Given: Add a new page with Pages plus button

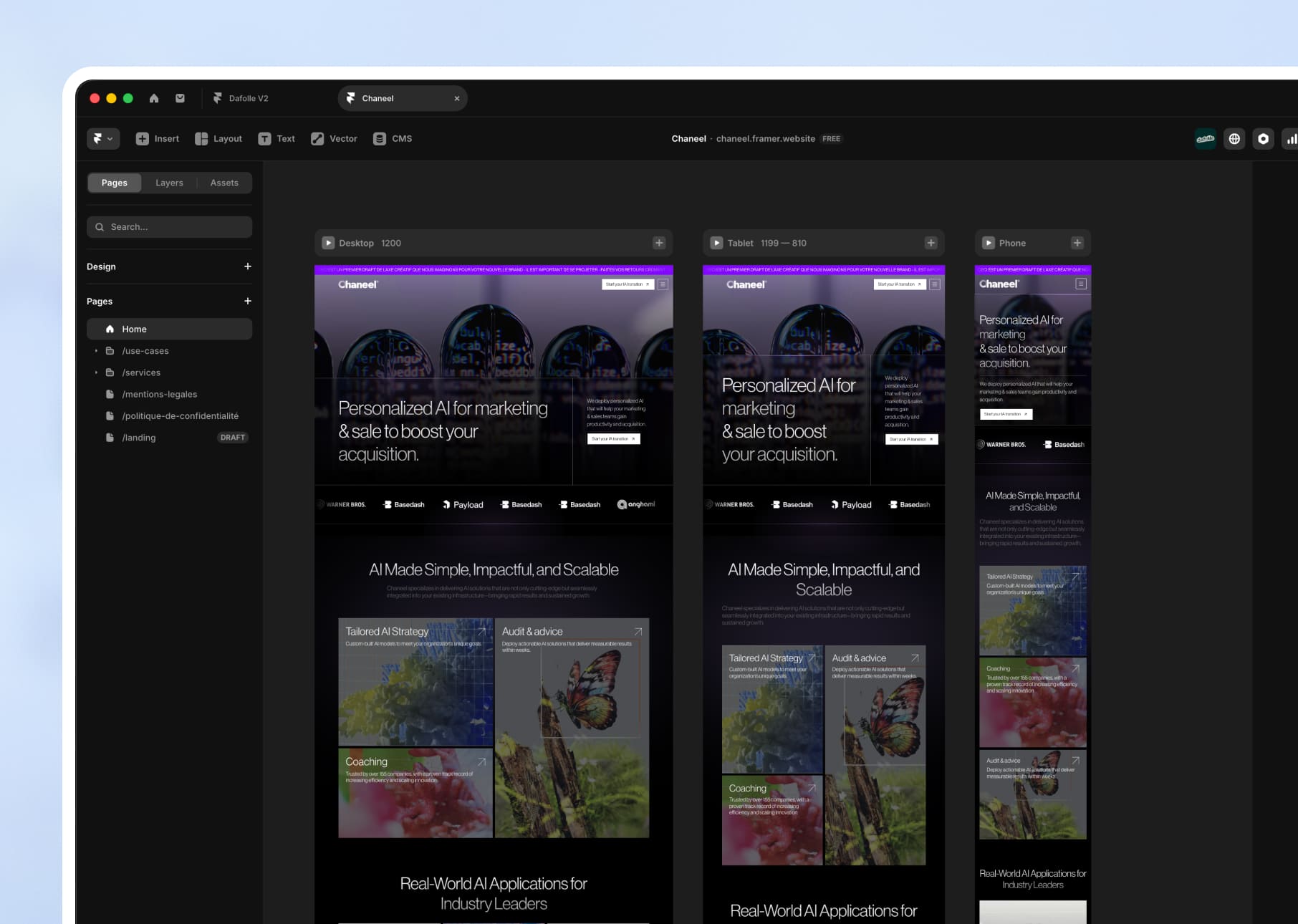Looking at the screenshot, I should (248, 302).
